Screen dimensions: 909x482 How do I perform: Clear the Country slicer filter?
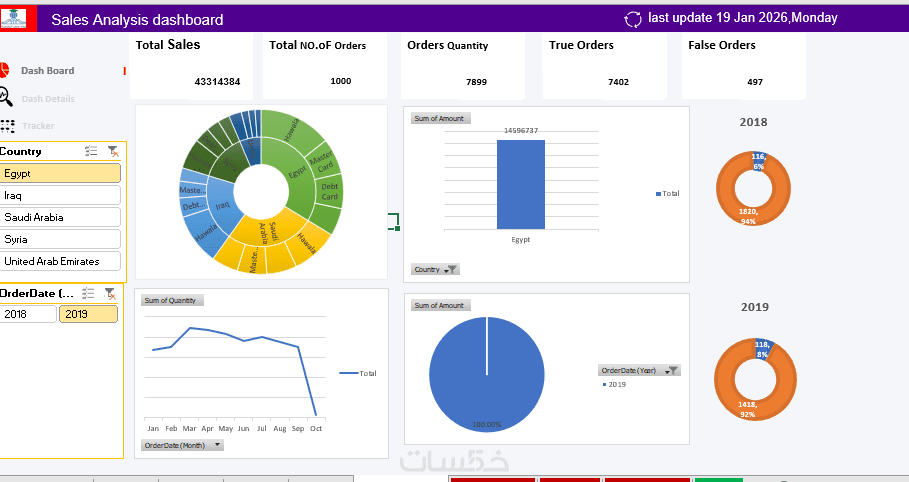pyautogui.click(x=113, y=151)
